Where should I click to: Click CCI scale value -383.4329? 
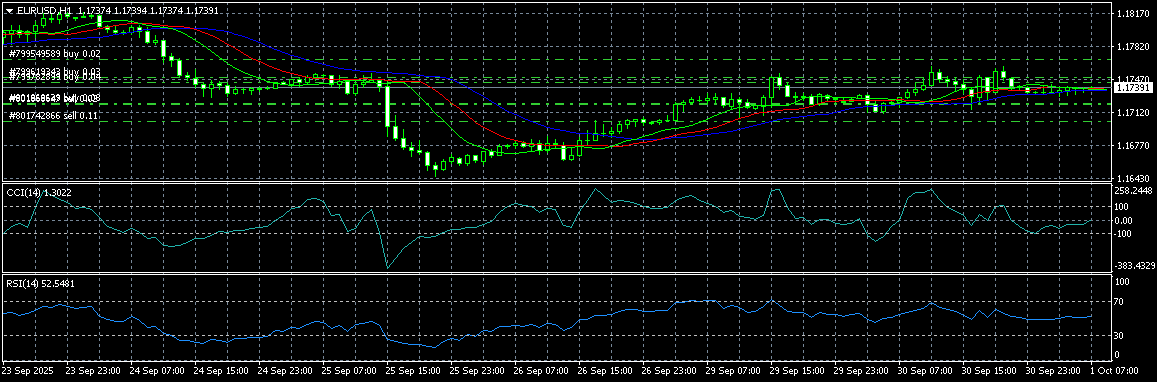coord(1134,265)
